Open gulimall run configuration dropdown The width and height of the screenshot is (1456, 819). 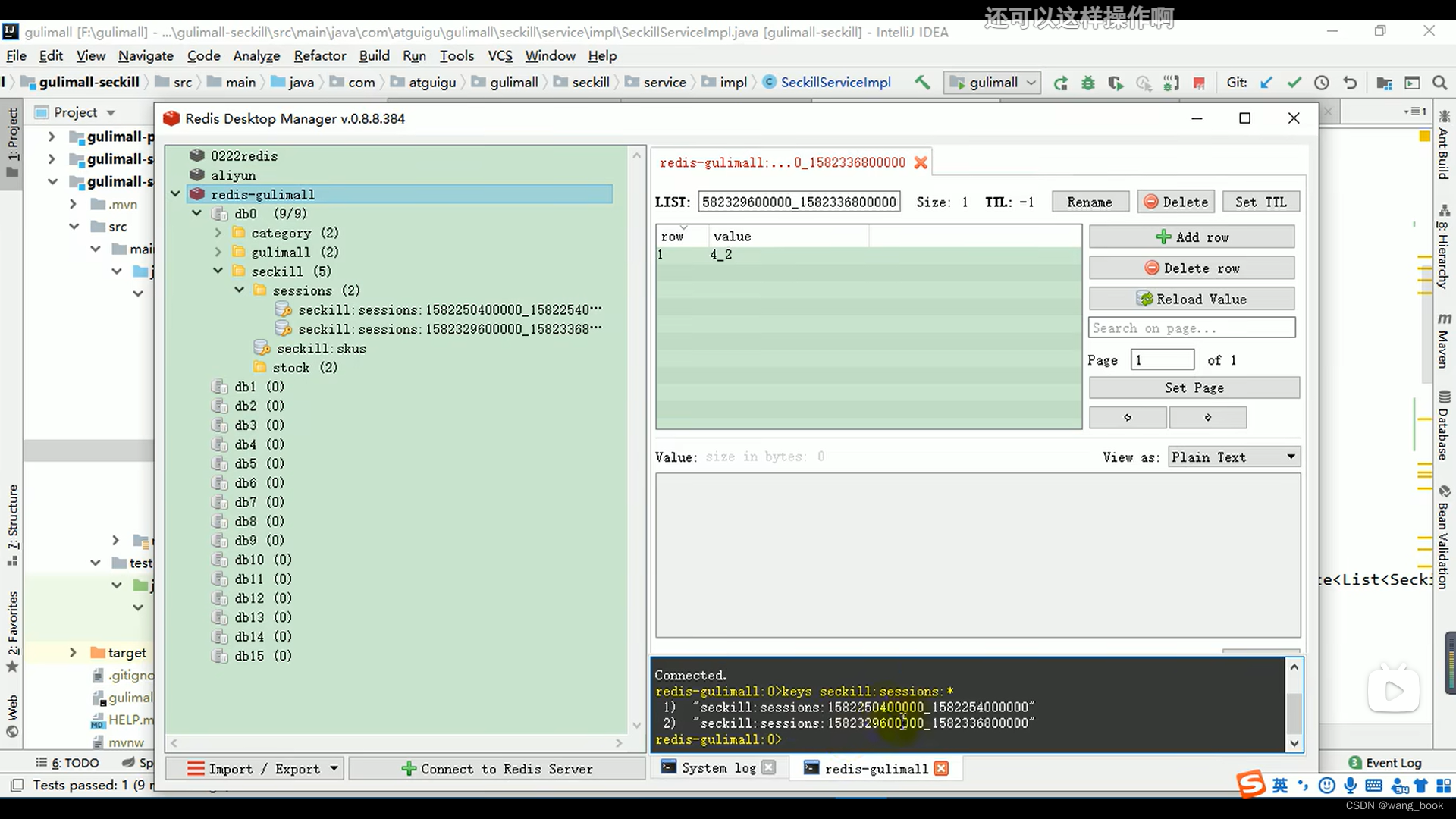pyautogui.click(x=992, y=83)
